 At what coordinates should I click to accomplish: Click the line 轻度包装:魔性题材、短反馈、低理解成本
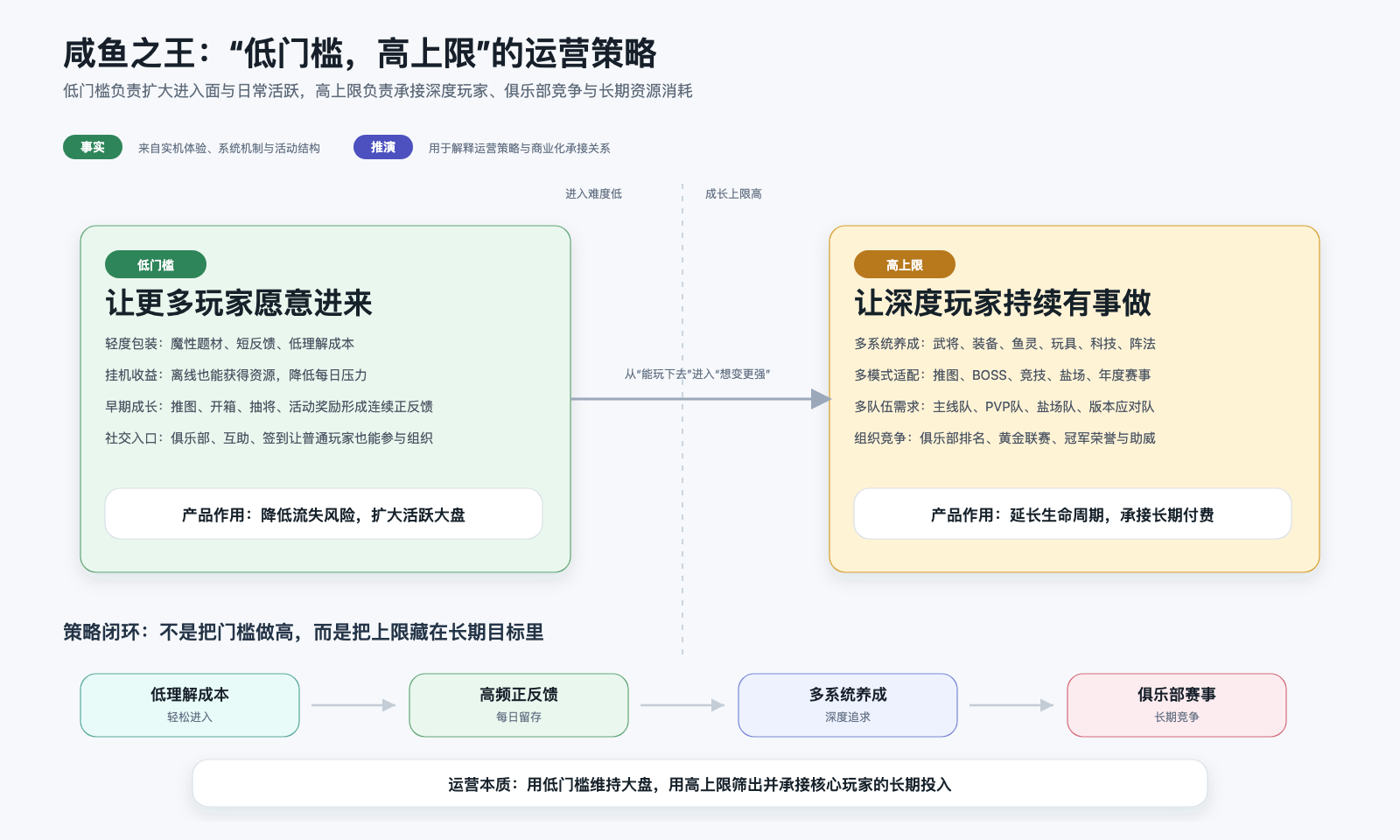[x=229, y=344]
